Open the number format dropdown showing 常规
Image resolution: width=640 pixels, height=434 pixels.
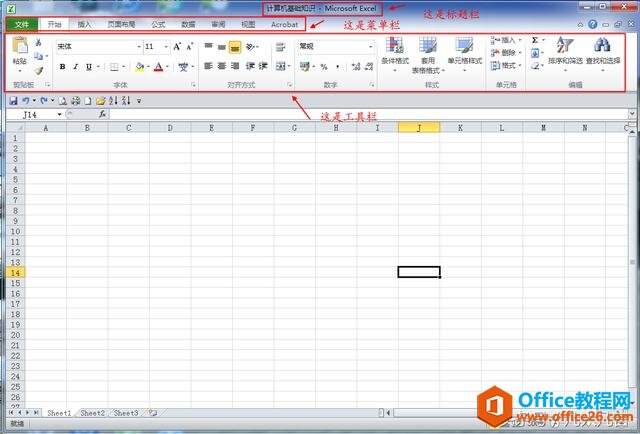pos(336,47)
